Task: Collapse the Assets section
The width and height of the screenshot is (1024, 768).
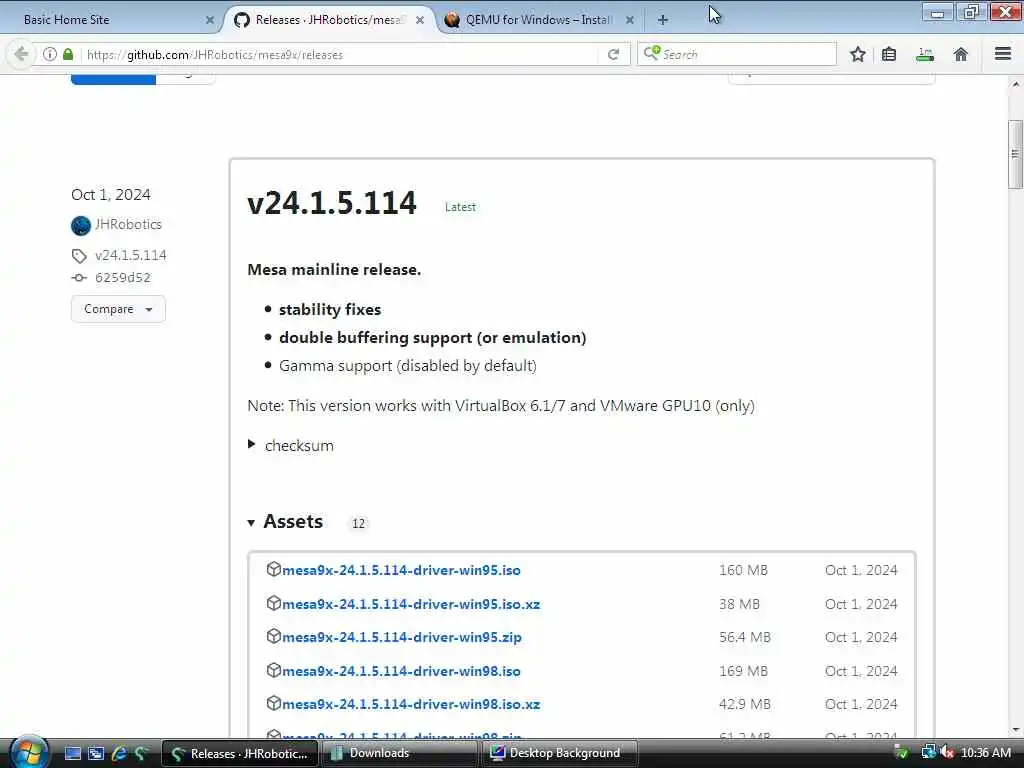Action: point(286,522)
